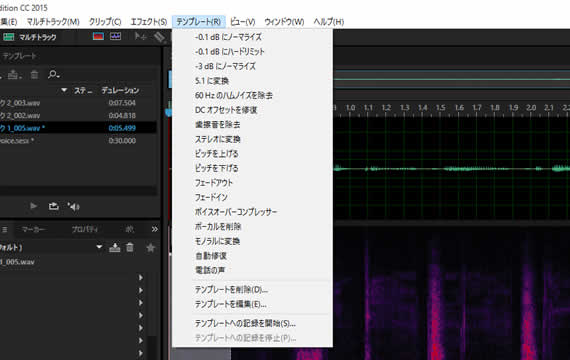Click the sort arrow in files column header
This screenshot has height=360, width=570.
64,90
